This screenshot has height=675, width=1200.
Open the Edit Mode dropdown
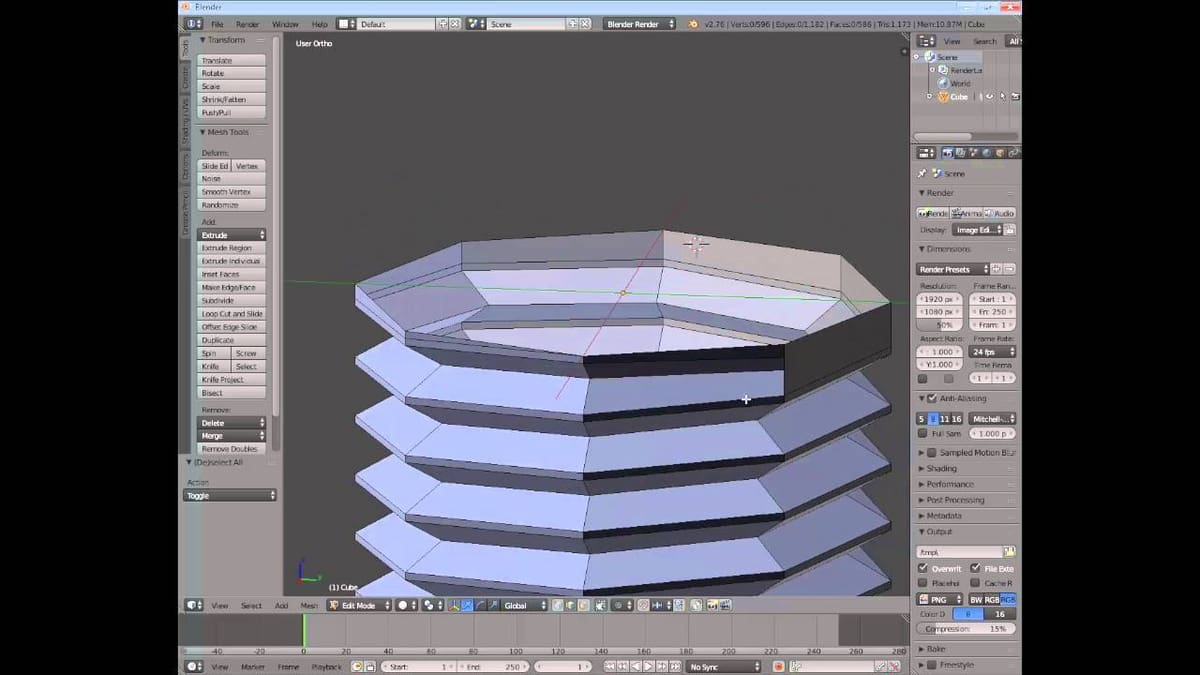[357, 605]
